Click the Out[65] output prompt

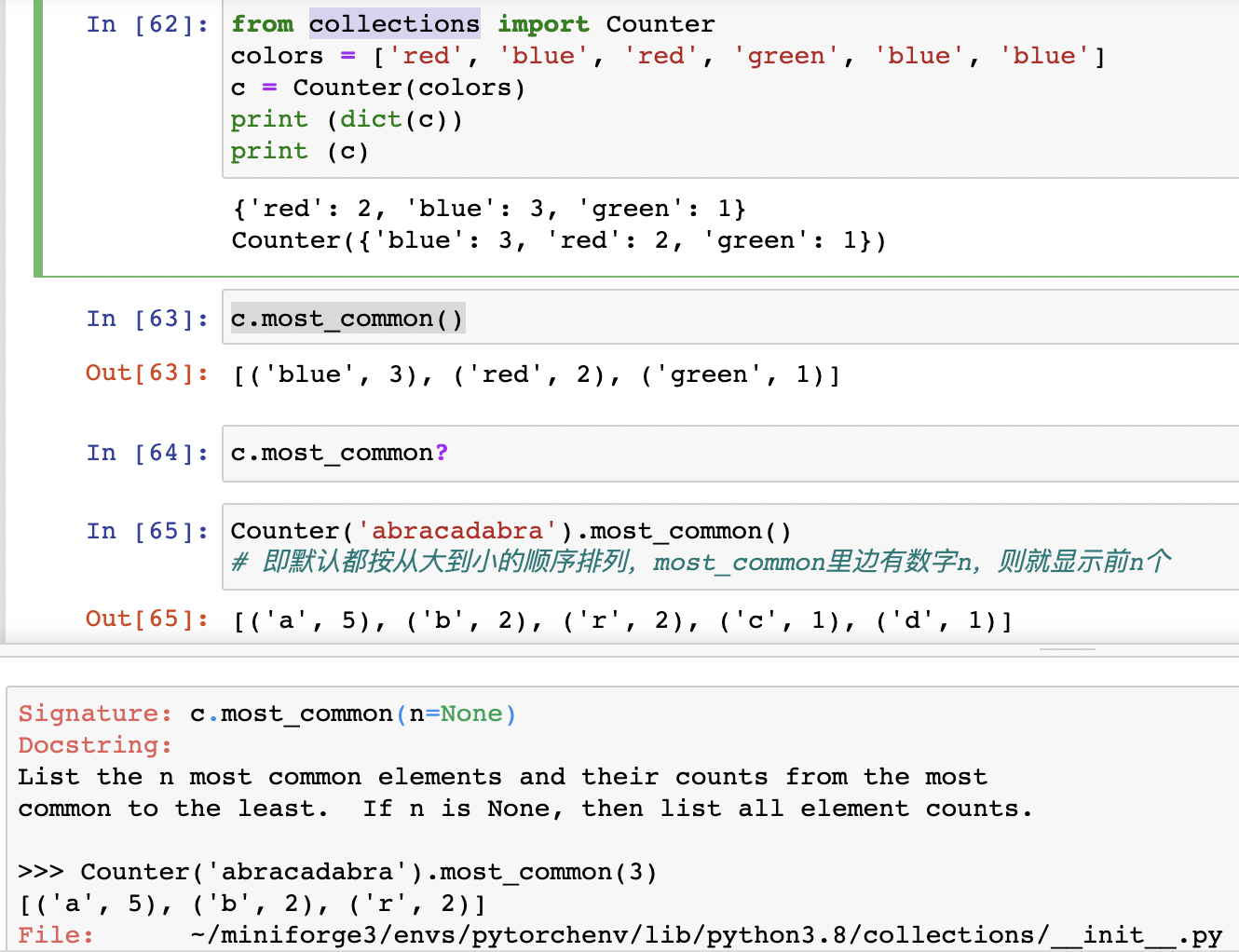[147, 619]
